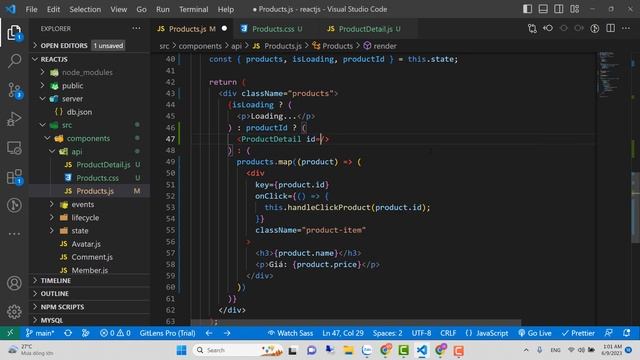Image resolution: width=640 pixels, height=360 pixels.
Task: Click the compare changes editor icon
Action: [x=532, y=28]
